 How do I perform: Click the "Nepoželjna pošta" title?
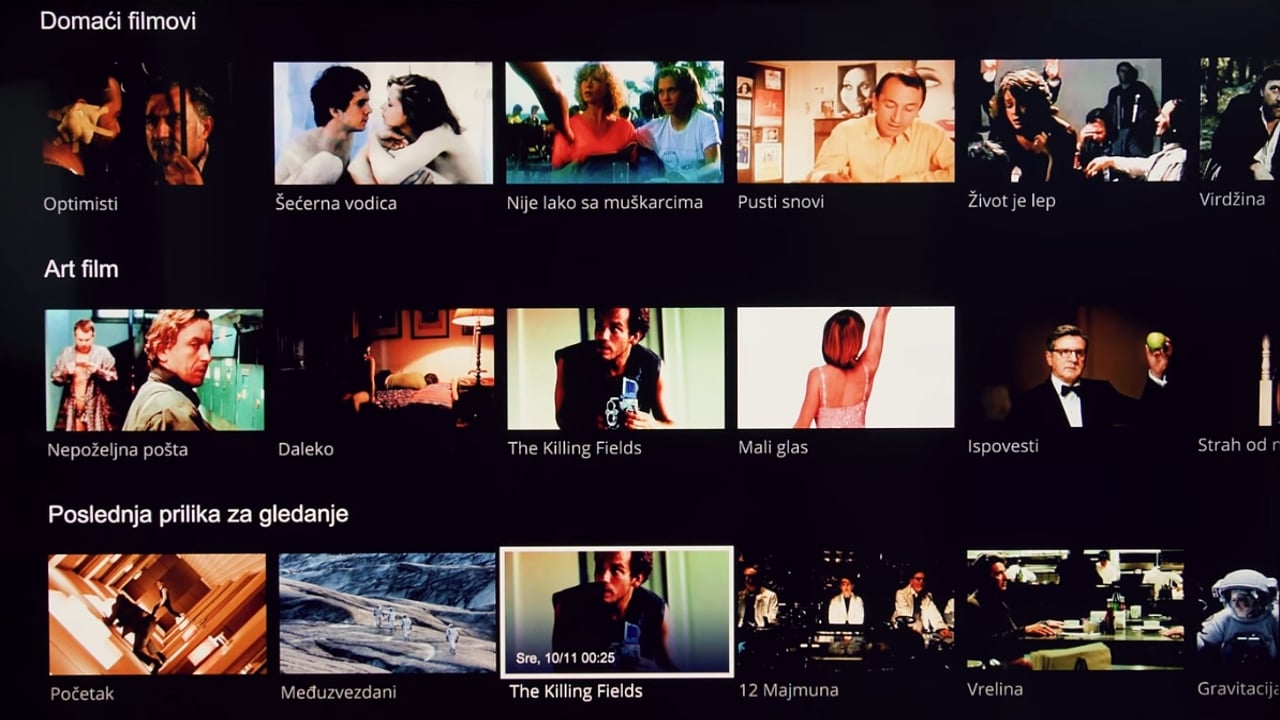pos(118,450)
